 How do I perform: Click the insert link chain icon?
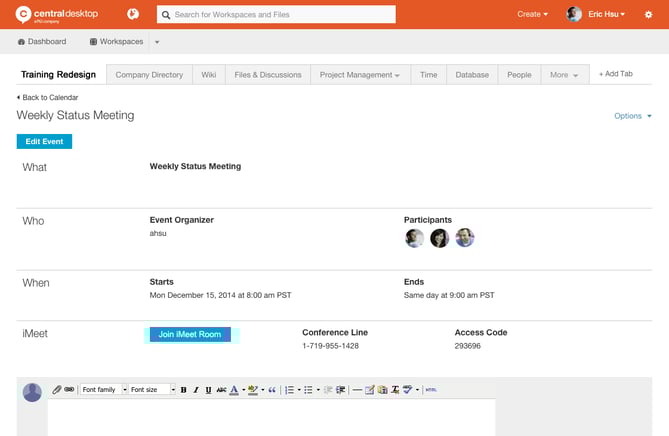69,389
